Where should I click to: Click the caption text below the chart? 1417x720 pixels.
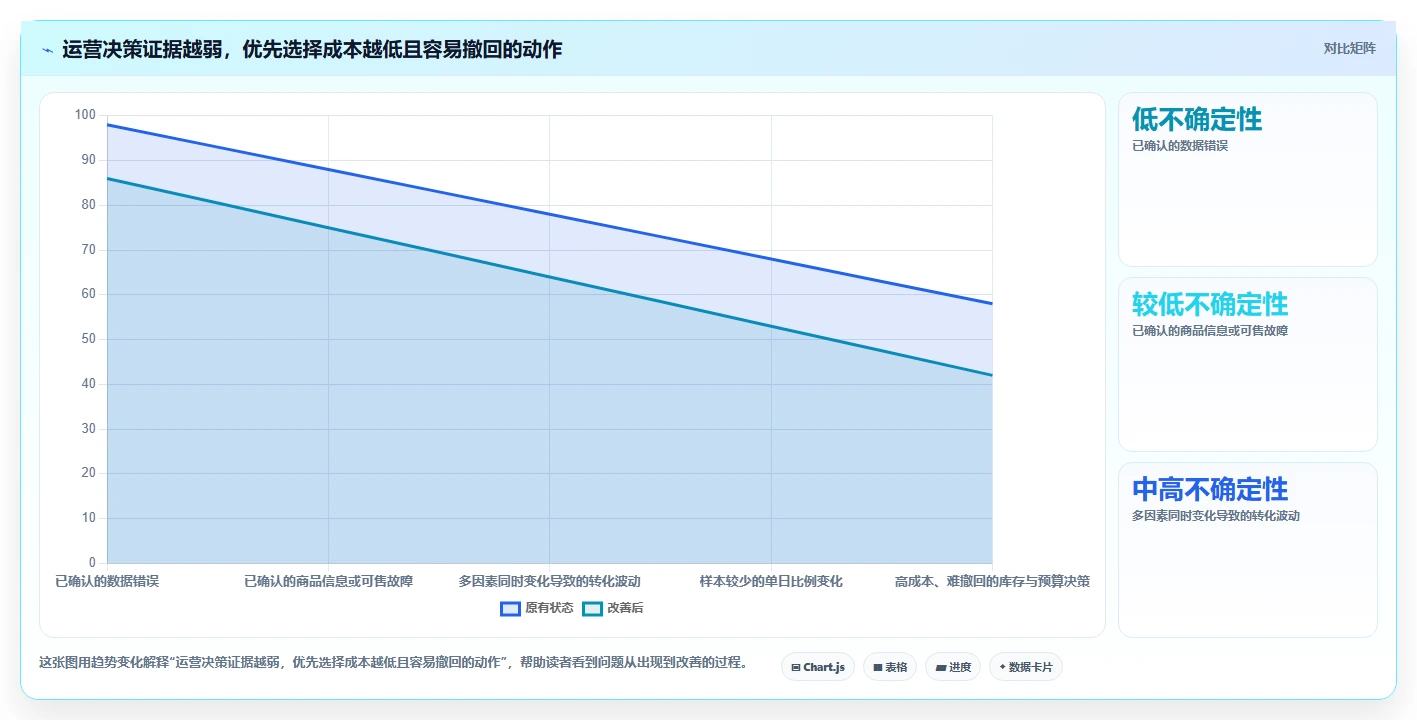click(394, 662)
